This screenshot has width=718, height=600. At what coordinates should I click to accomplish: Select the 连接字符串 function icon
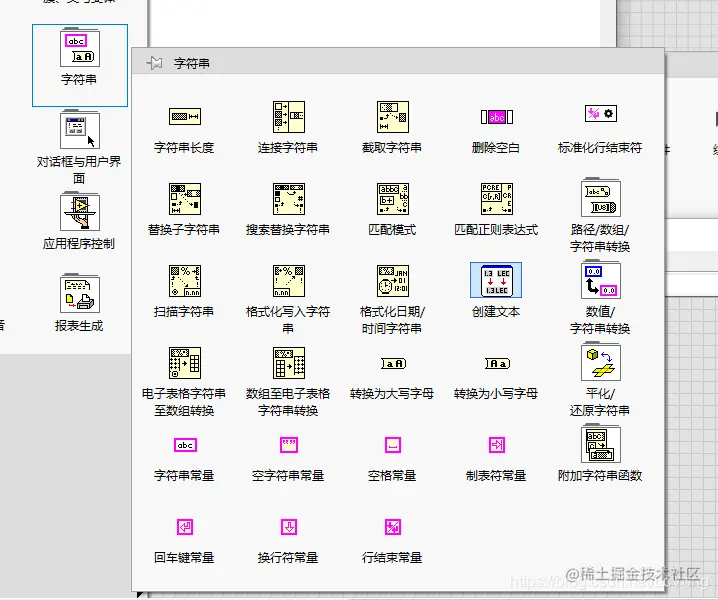(x=288, y=117)
